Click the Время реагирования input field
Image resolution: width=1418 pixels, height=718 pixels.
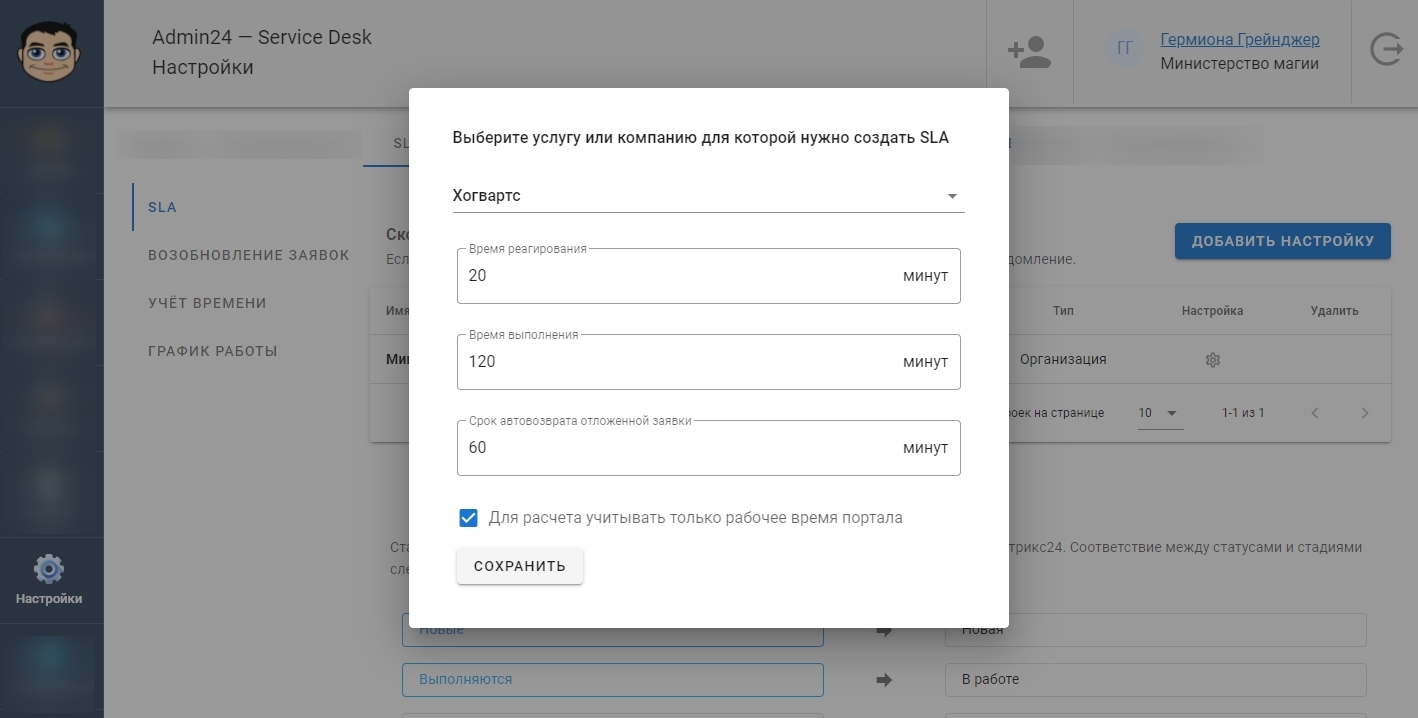(x=708, y=275)
